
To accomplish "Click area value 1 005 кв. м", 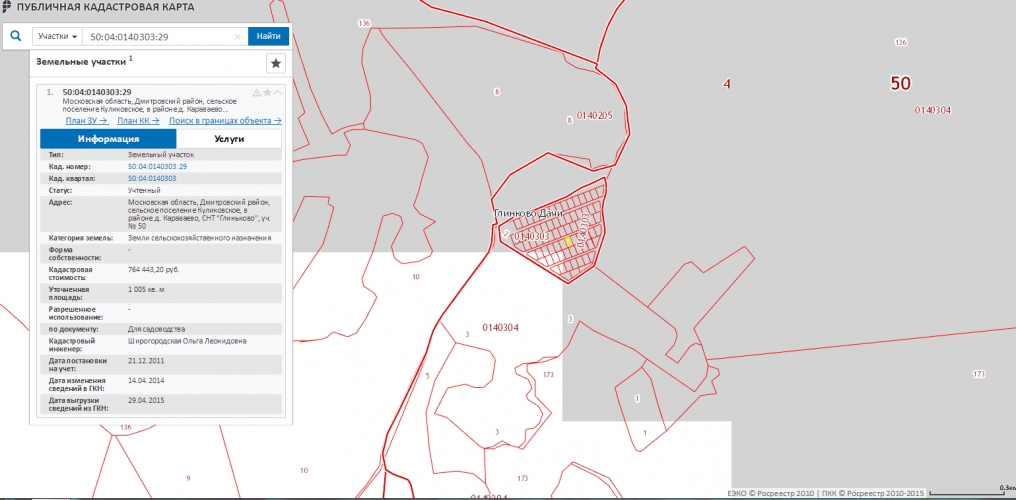I will click(146, 290).
